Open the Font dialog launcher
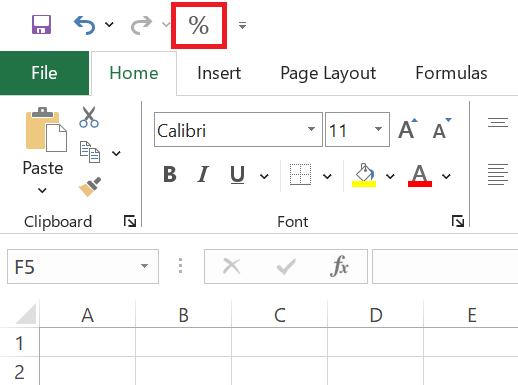 click(x=458, y=221)
